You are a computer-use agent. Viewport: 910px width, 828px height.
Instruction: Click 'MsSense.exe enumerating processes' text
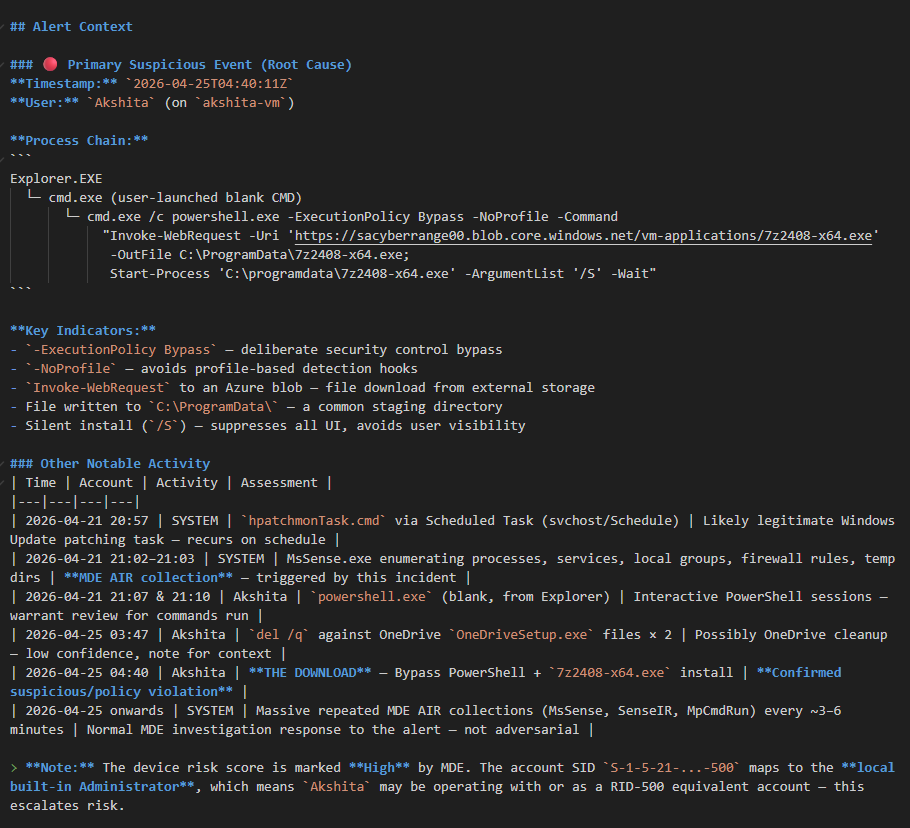416,559
